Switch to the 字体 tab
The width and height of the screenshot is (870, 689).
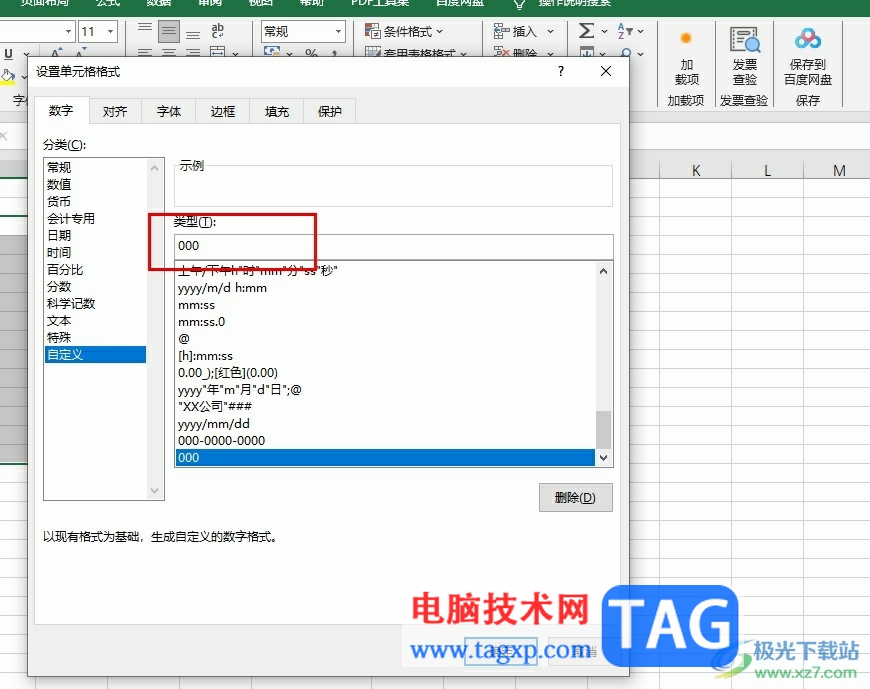(x=169, y=112)
